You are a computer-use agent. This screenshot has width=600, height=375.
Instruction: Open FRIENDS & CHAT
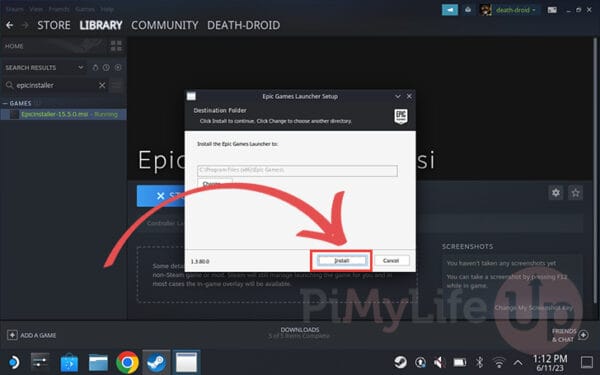570,335
